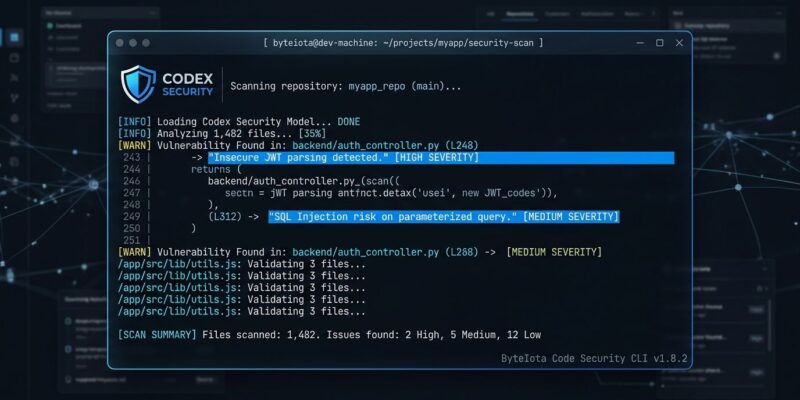
Task: Click the CODEX SECURITY brand text
Action: click(x=187, y=85)
